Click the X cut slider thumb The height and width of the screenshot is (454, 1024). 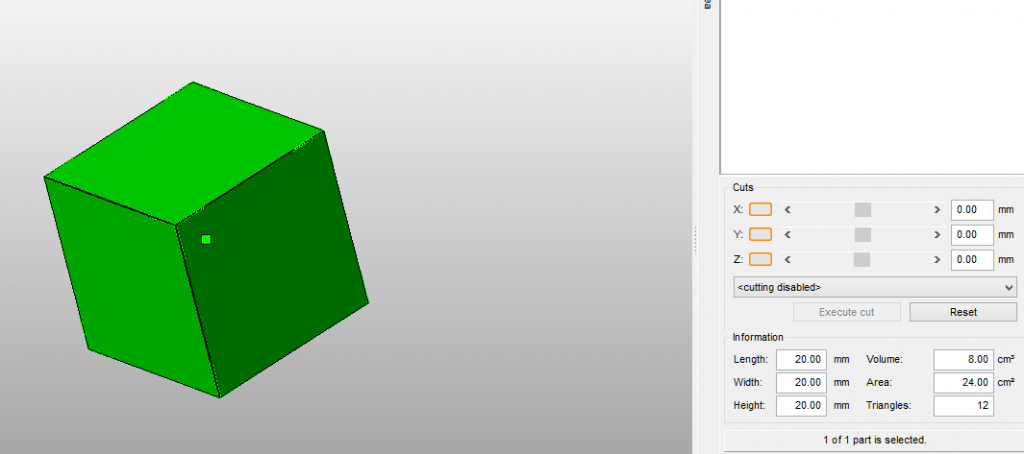pyautogui.click(x=863, y=210)
